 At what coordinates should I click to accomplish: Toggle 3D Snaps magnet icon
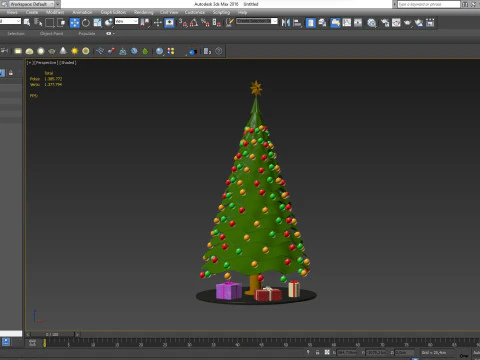(x=183, y=22)
